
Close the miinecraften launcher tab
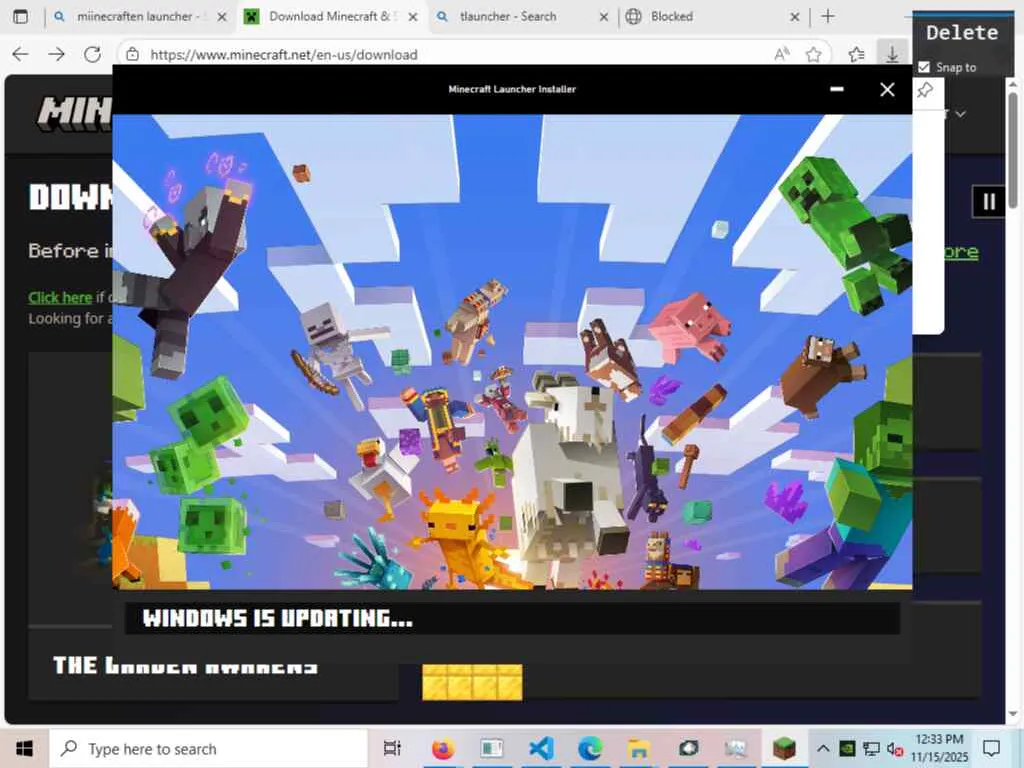(x=222, y=17)
